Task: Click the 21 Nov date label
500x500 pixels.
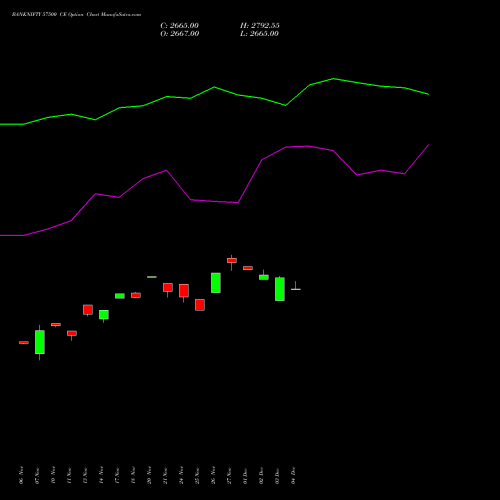Action: pyautogui.click(x=166, y=475)
